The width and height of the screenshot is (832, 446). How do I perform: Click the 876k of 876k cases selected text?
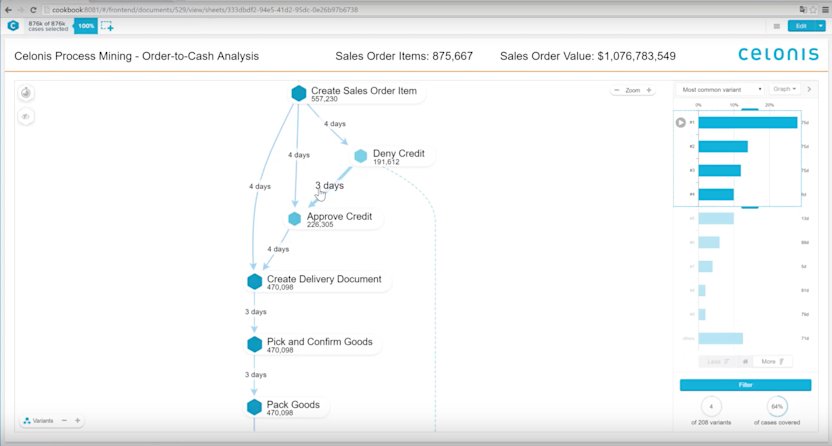pos(48,26)
